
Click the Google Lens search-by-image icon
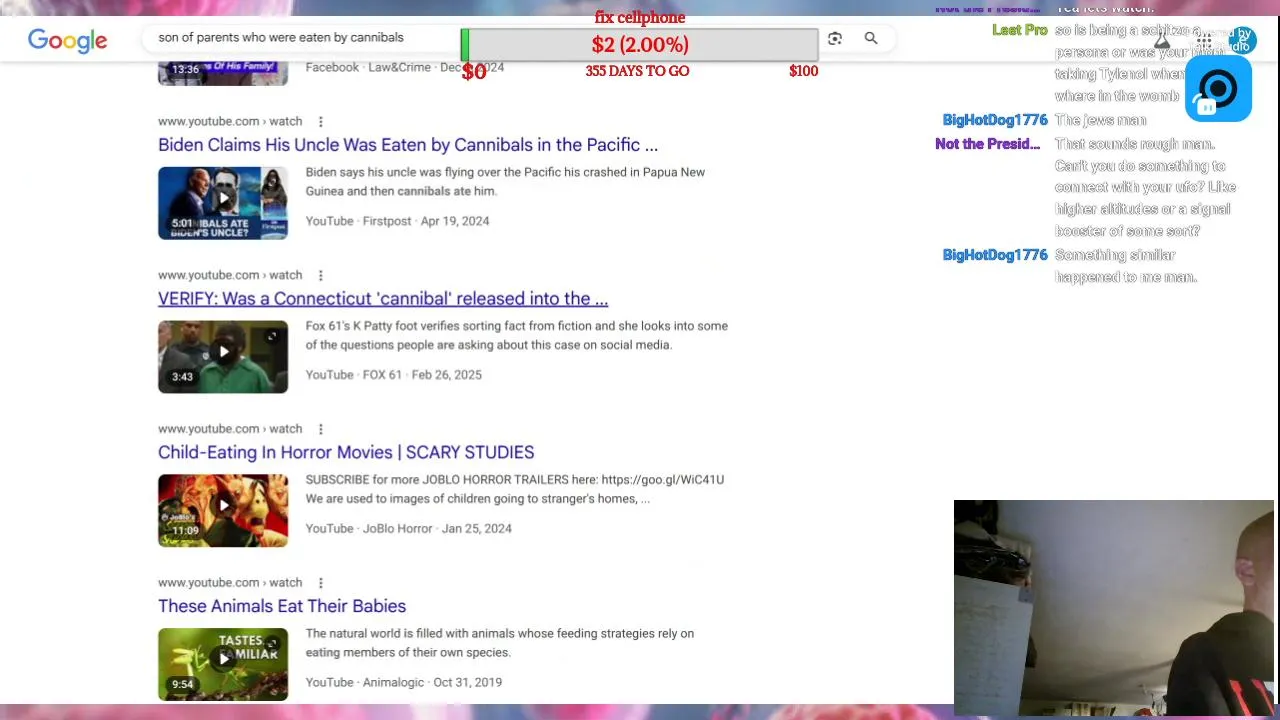[x=835, y=38]
